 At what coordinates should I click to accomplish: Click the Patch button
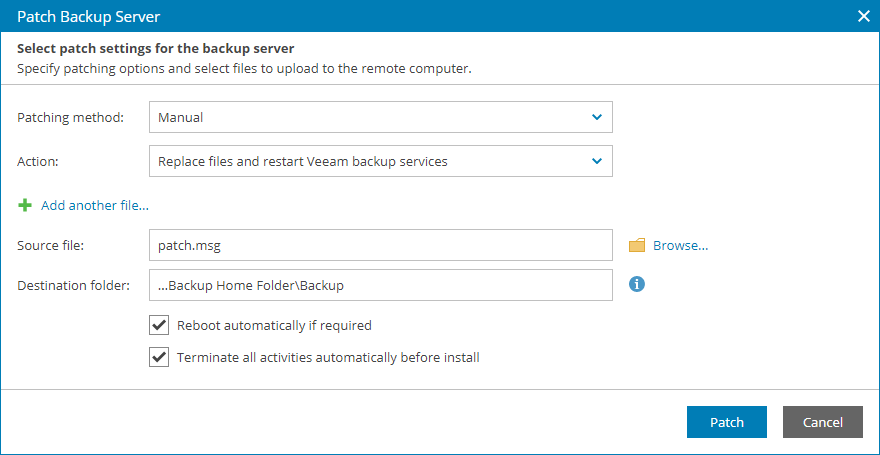click(727, 422)
